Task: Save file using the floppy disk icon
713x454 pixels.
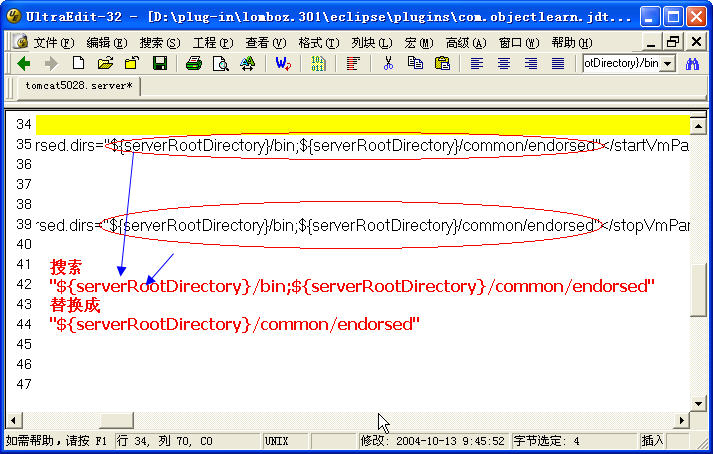Action: click(x=159, y=63)
